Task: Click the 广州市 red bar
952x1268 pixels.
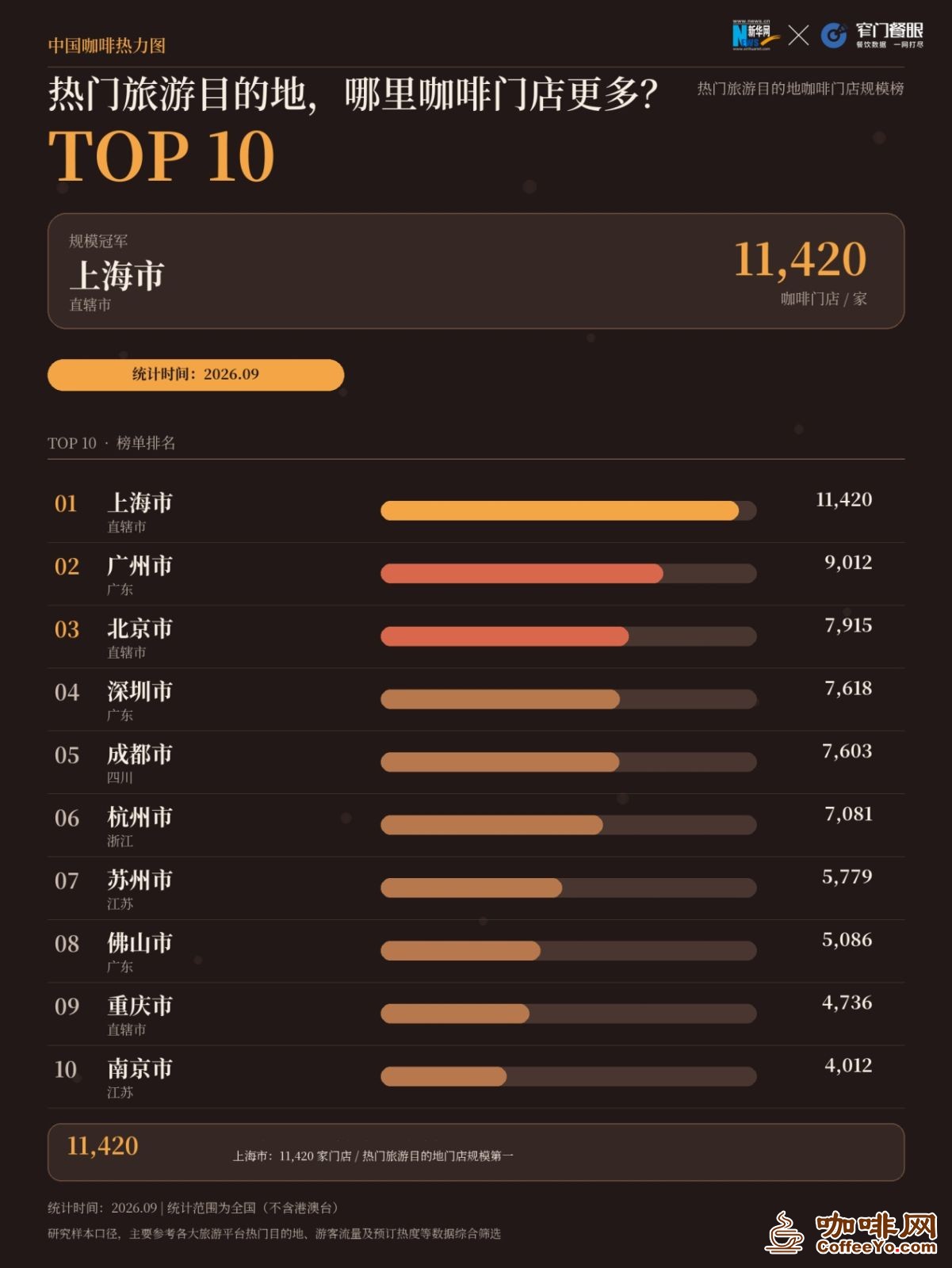Action: tap(522, 574)
